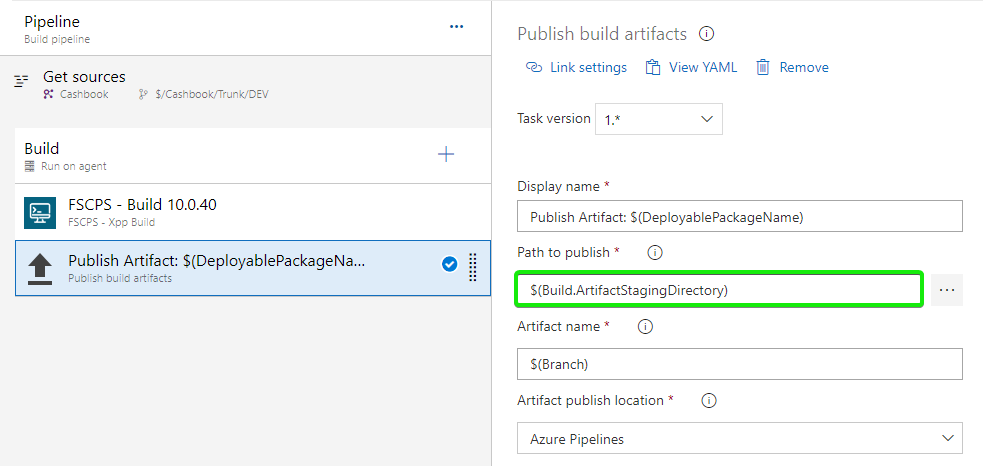Click the info icon next to Publish build artifacts title

(706, 34)
